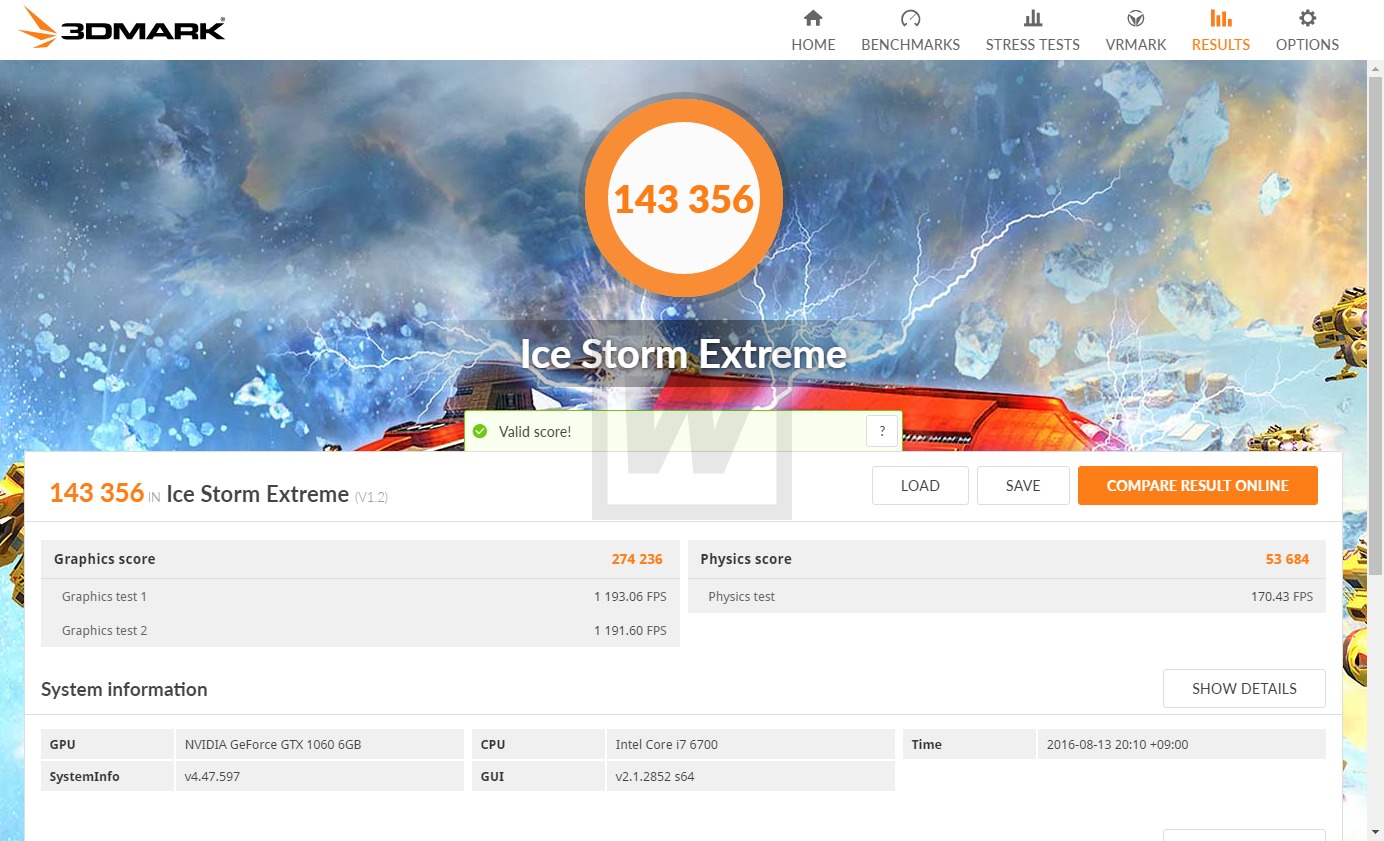Click the Intel Core i7 6700 cell

[750, 744]
